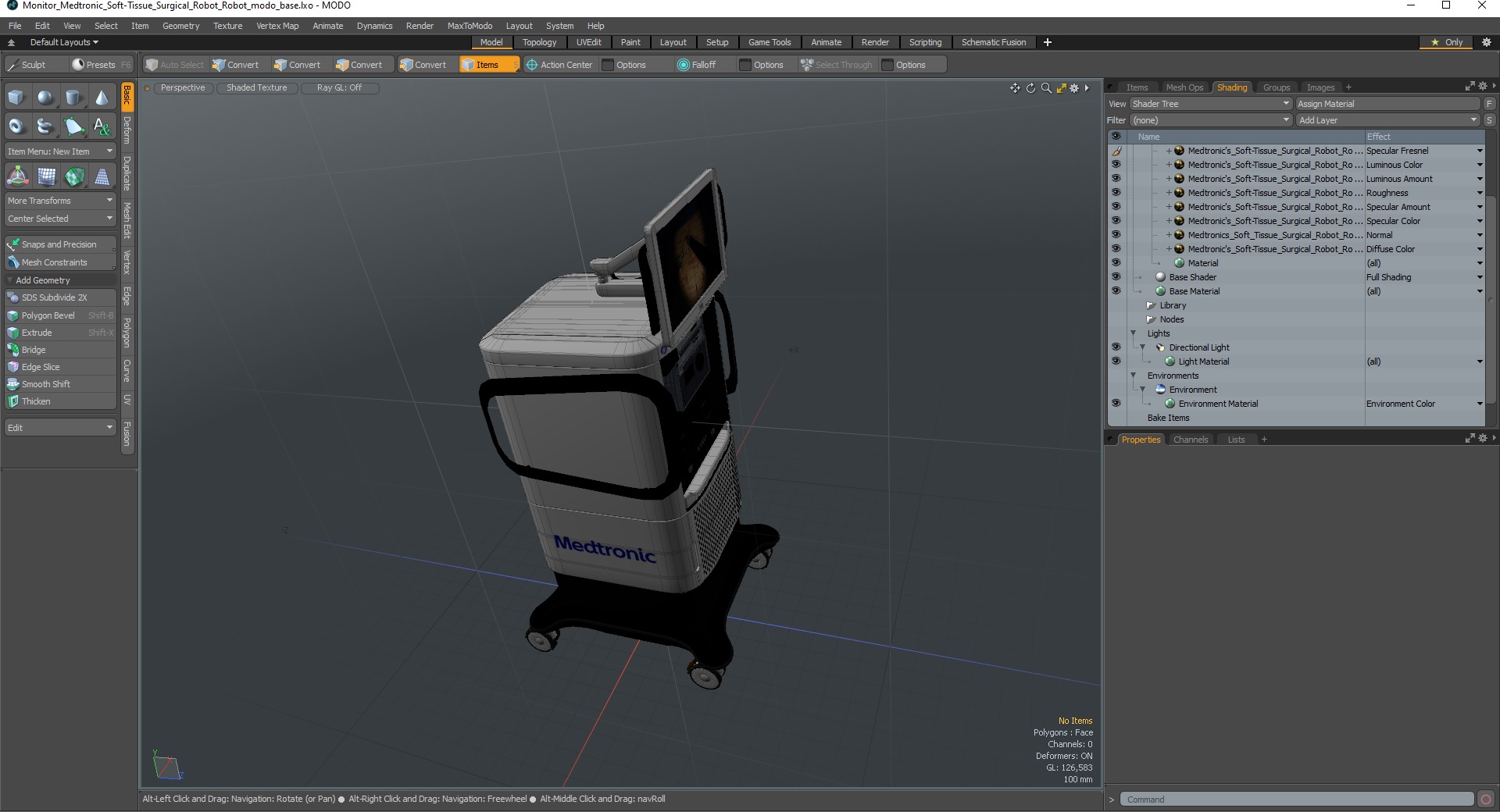Open the Center Selected dropdown
This screenshot has width=1500, height=812.
click(x=60, y=219)
